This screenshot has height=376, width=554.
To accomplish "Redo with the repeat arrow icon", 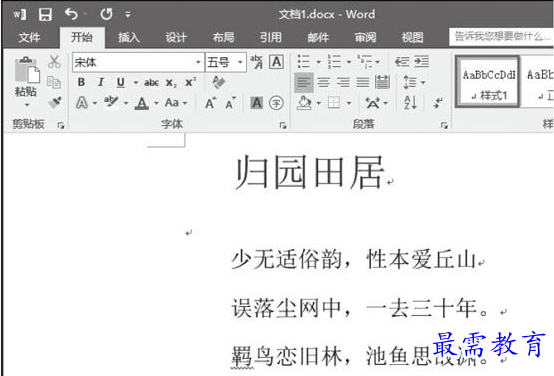I will 106,14.
